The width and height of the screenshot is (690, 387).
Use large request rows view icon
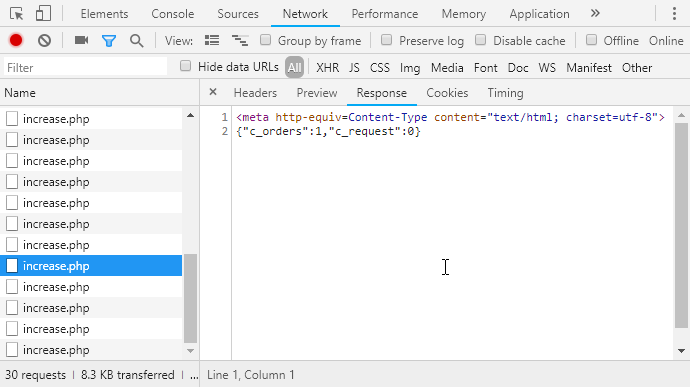tap(212, 41)
